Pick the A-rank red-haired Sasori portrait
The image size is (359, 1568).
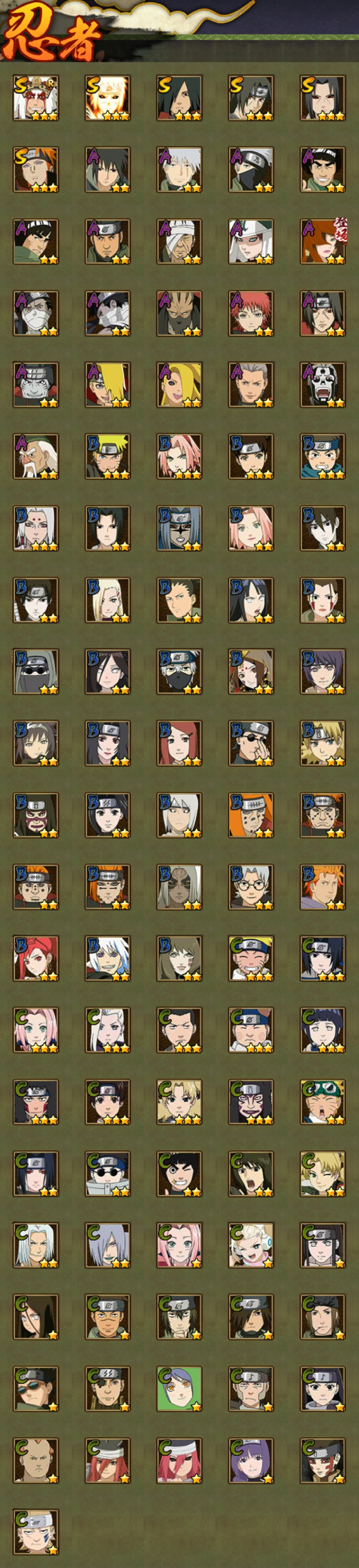(x=251, y=313)
